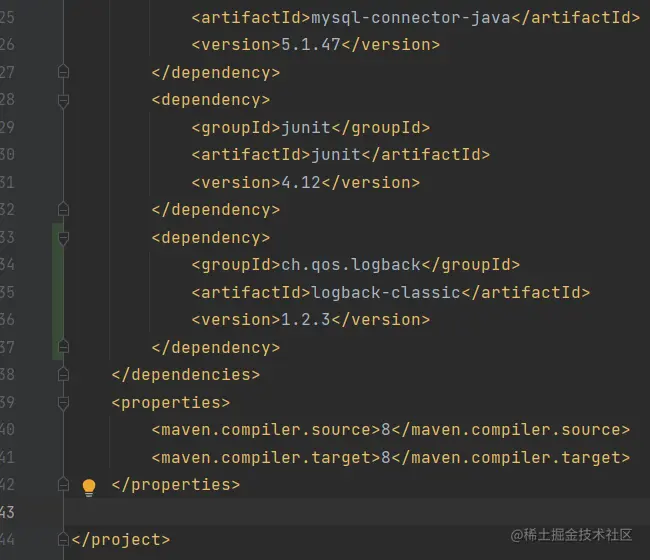Viewport: 650px width, 560px height.
Task: Collapse the properties block at line 39
Action: pos(63,403)
